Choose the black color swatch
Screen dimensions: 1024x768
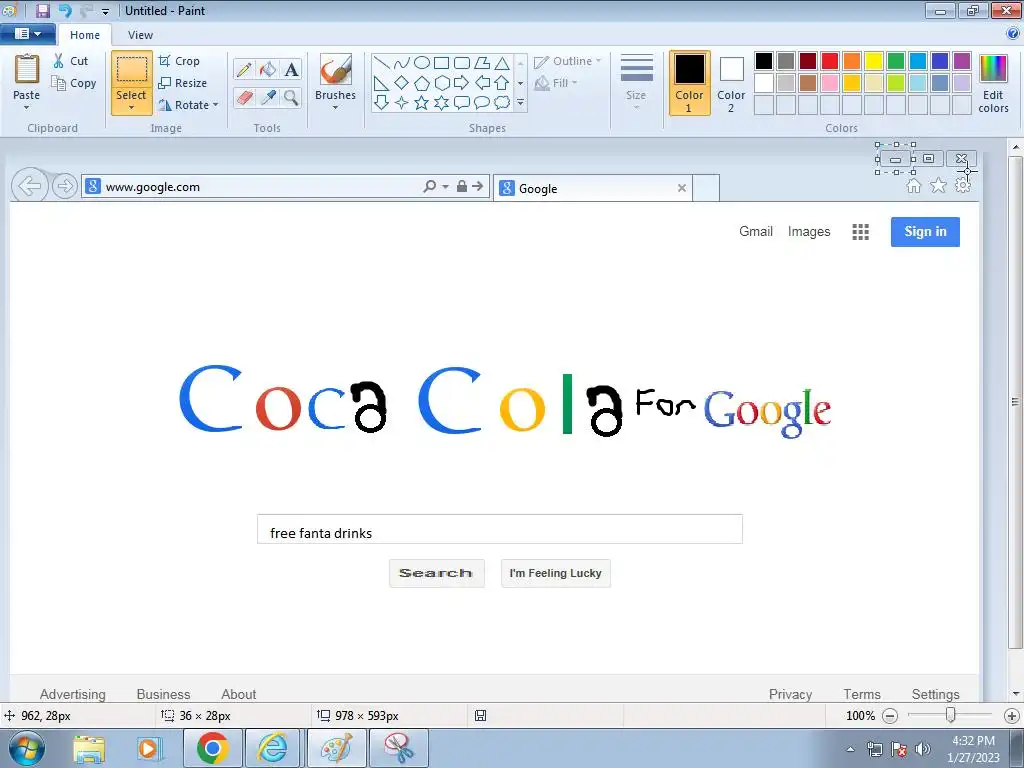(764, 61)
